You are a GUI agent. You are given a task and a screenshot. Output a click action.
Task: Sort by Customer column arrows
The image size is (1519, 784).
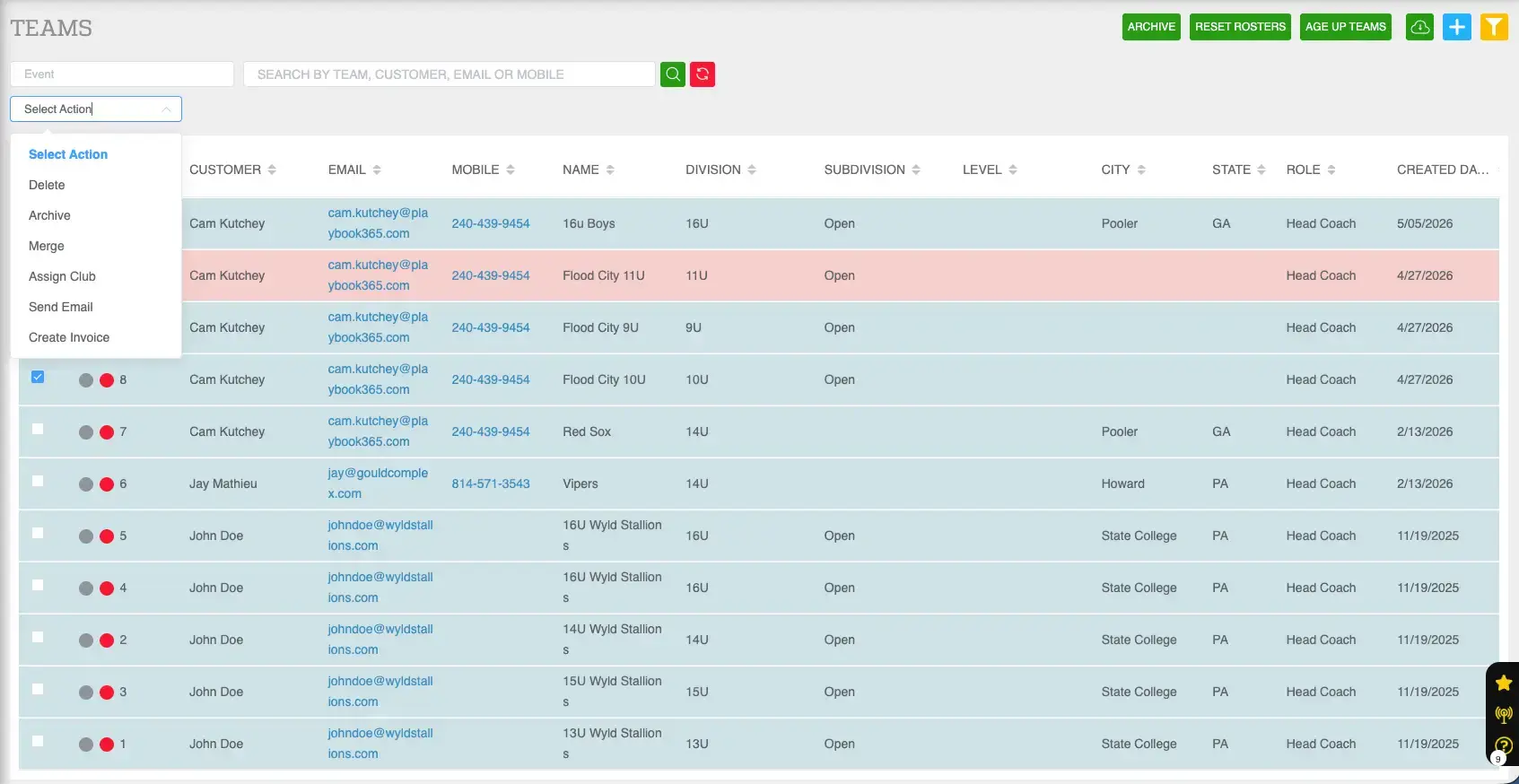point(272,170)
